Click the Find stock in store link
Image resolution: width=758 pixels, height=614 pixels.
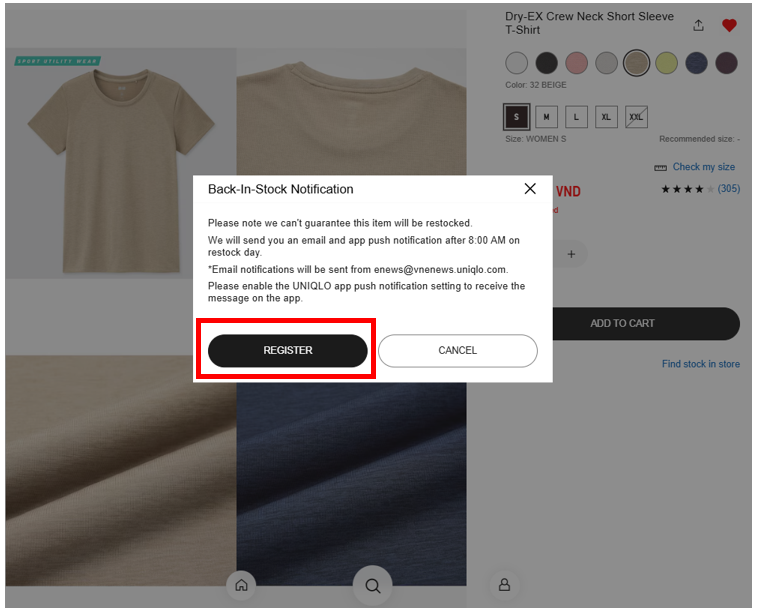coord(700,364)
